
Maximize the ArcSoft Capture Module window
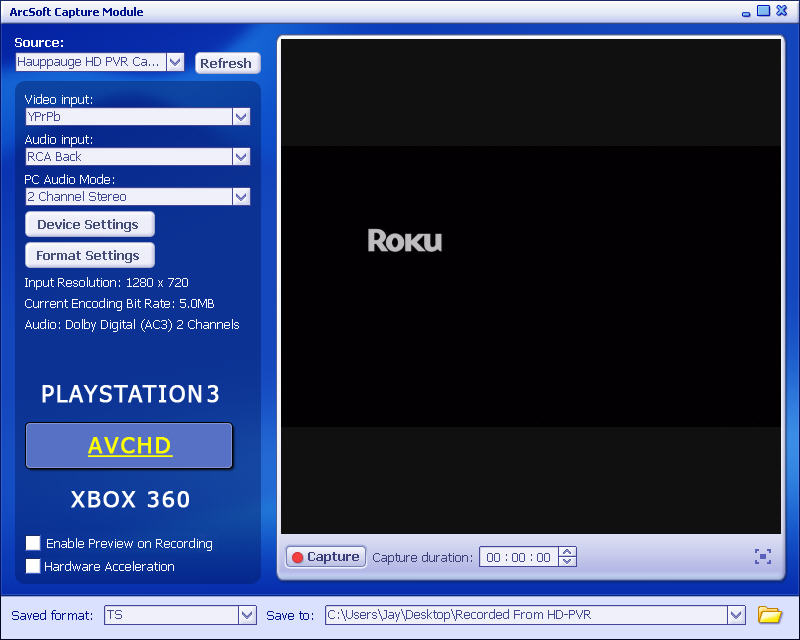[763, 11]
